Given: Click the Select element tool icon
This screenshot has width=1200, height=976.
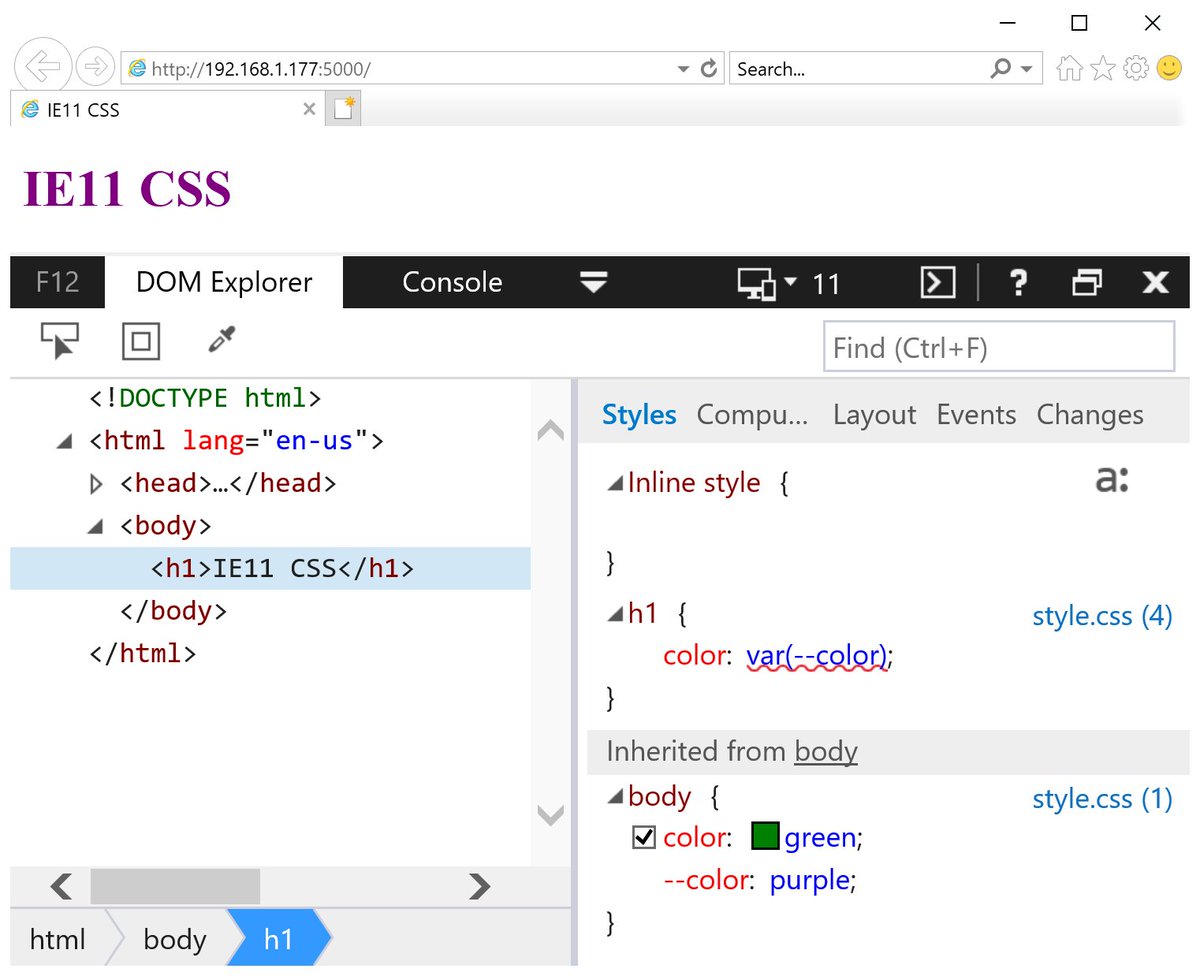Looking at the screenshot, I should pyautogui.click(x=60, y=341).
